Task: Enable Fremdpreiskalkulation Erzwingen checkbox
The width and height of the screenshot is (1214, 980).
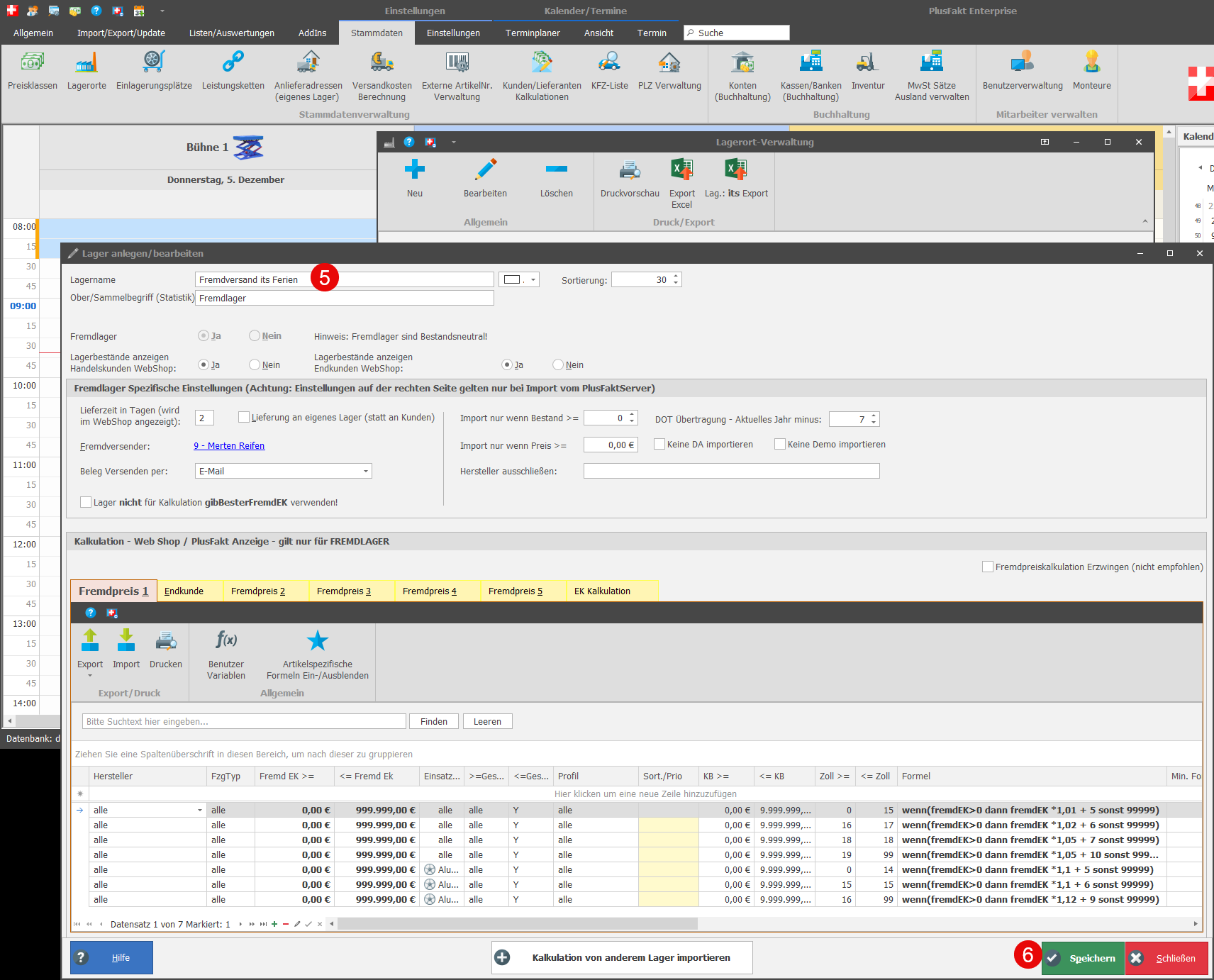Action: click(988, 567)
